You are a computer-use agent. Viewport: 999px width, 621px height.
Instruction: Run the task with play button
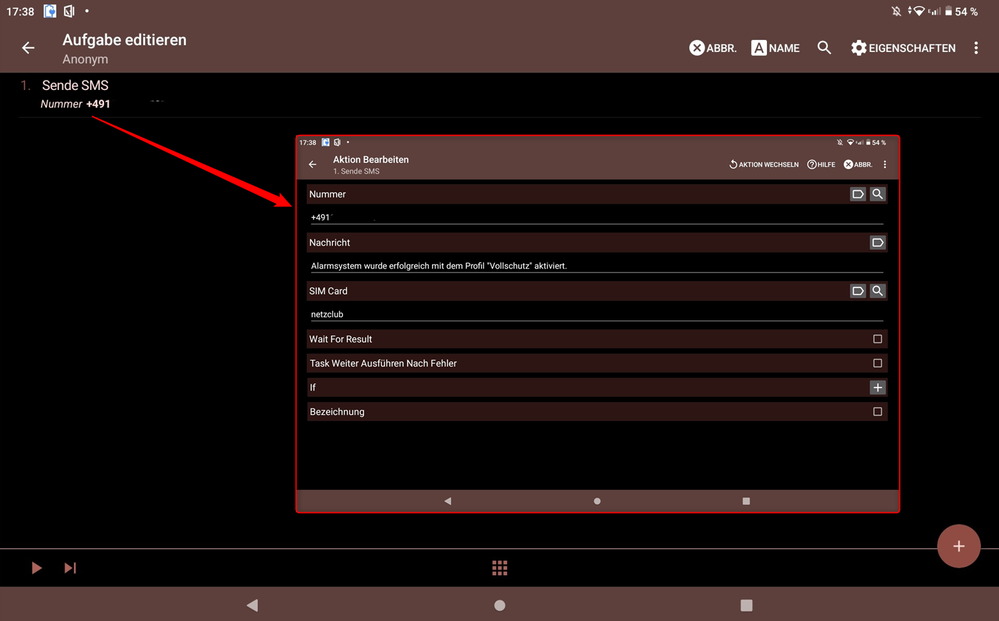point(37,568)
